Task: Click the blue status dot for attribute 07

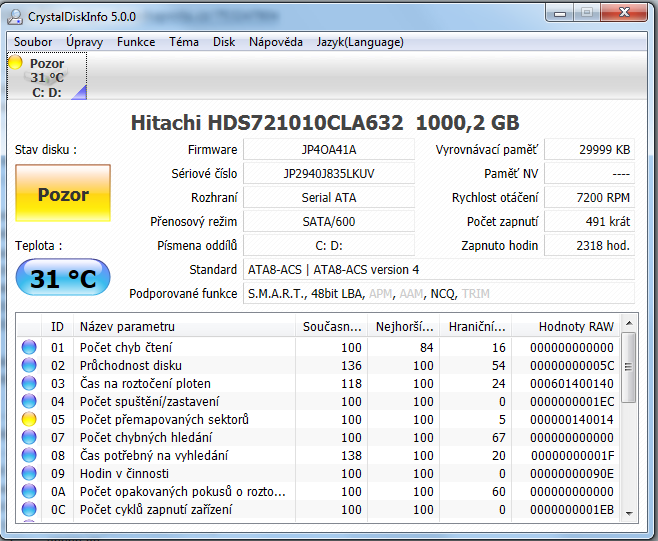Action: point(29,437)
